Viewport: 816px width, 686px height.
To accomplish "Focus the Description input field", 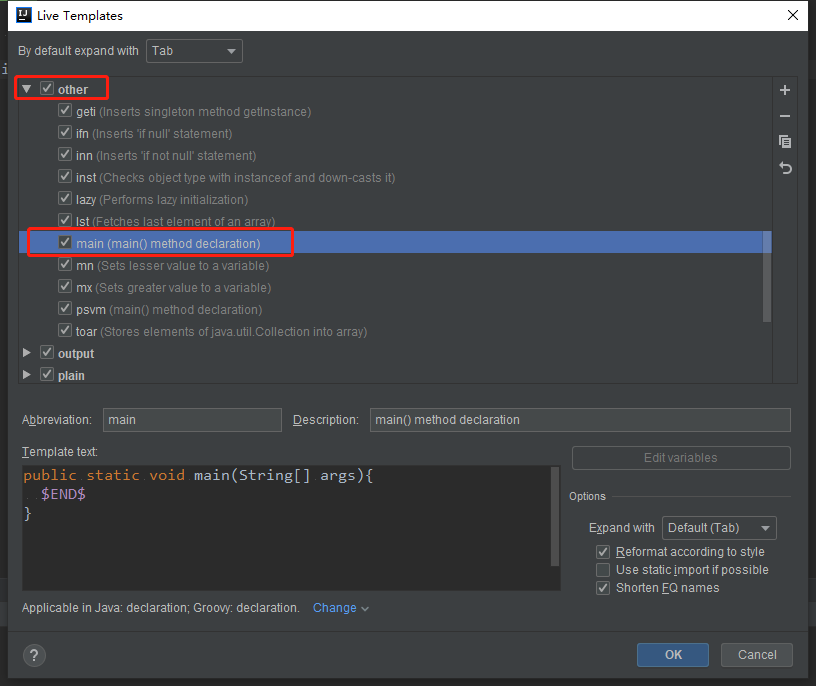I will pyautogui.click(x=580, y=420).
